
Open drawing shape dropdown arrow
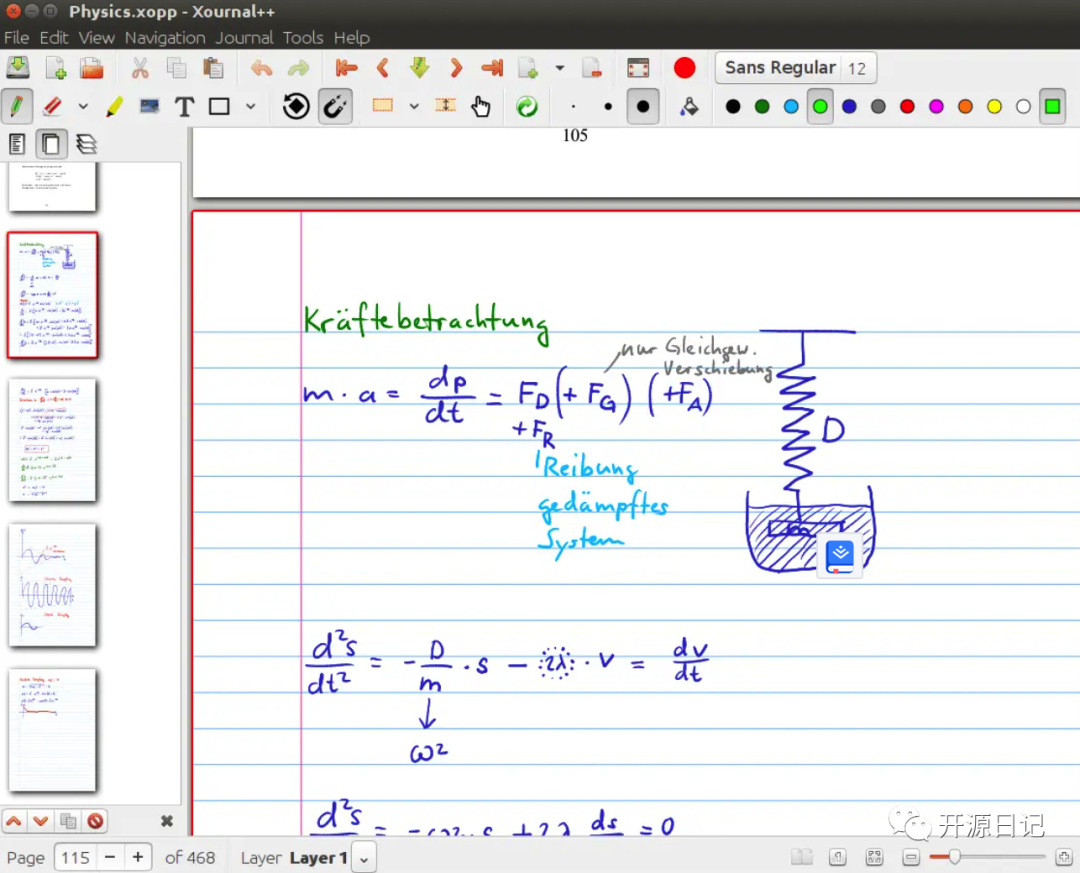pyautogui.click(x=251, y=107)
